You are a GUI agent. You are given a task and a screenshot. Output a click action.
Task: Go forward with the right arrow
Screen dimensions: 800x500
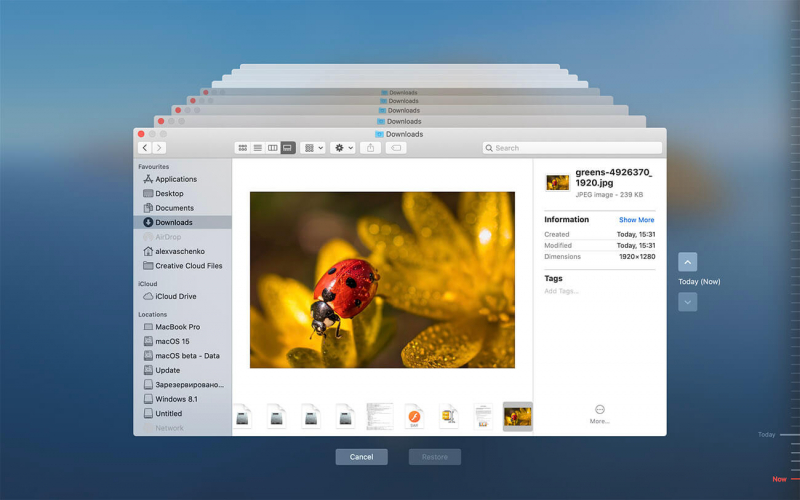tap(159, 148)
